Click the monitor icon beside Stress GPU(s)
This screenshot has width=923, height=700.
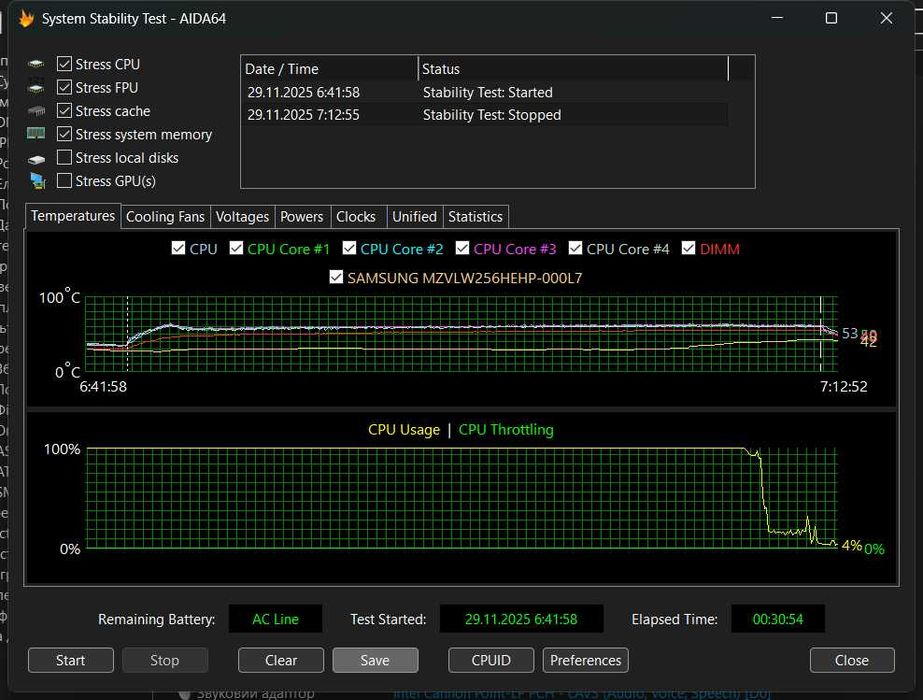point(37,181)
